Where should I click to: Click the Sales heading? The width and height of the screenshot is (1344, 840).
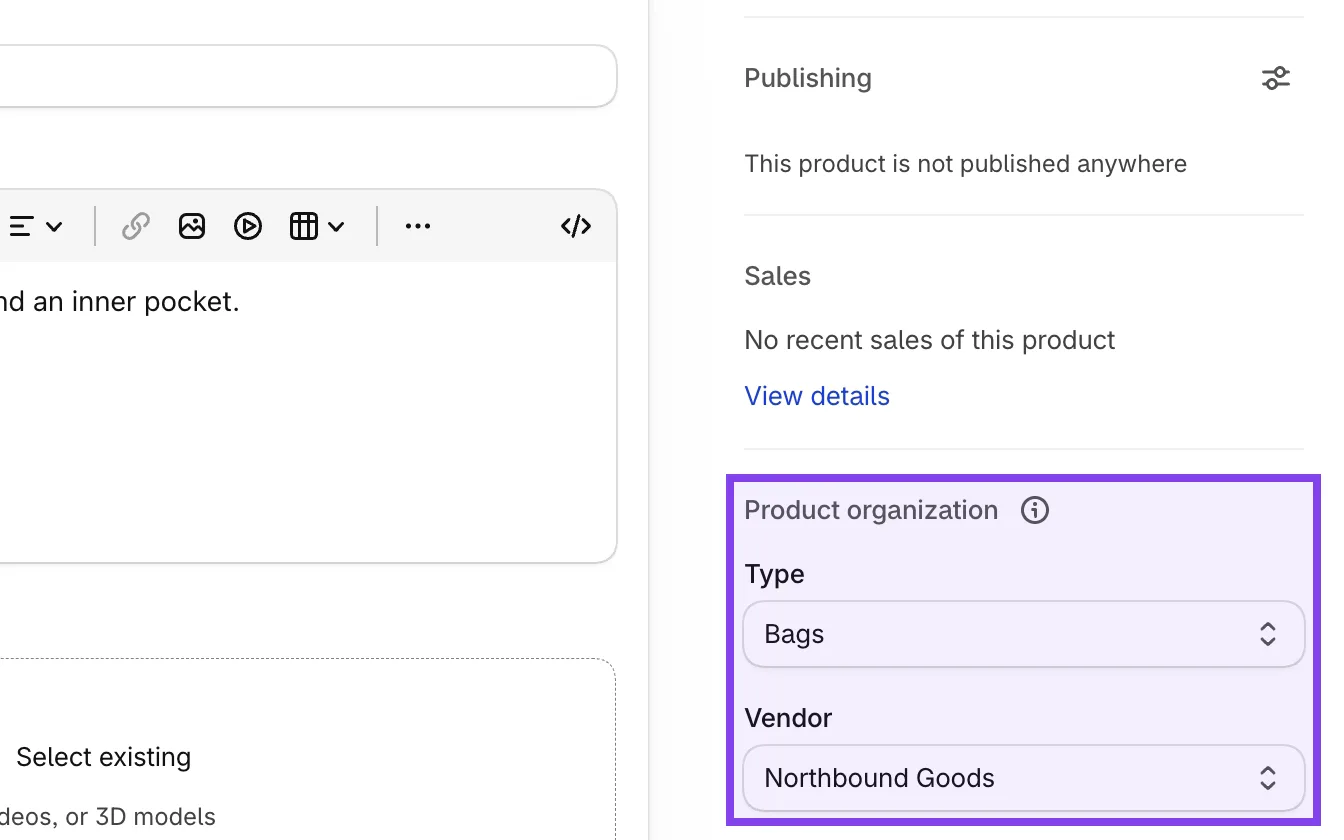click(x=777, y=276)
